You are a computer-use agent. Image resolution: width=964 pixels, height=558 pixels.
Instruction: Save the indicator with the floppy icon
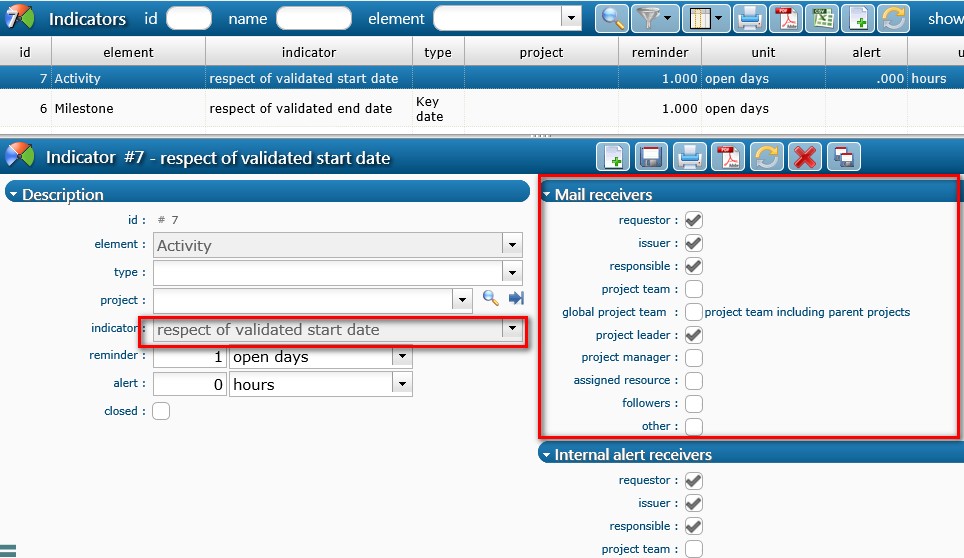click(651, 157)
